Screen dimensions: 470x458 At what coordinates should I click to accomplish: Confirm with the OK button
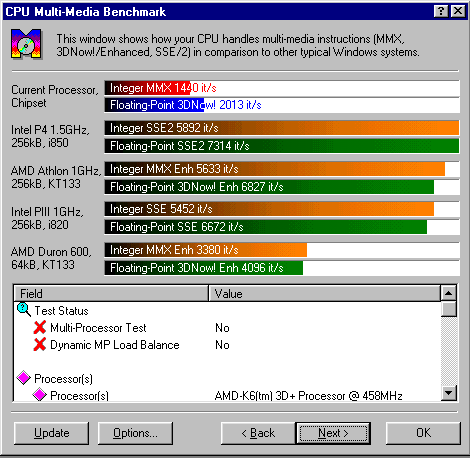[x=423, y=433]
